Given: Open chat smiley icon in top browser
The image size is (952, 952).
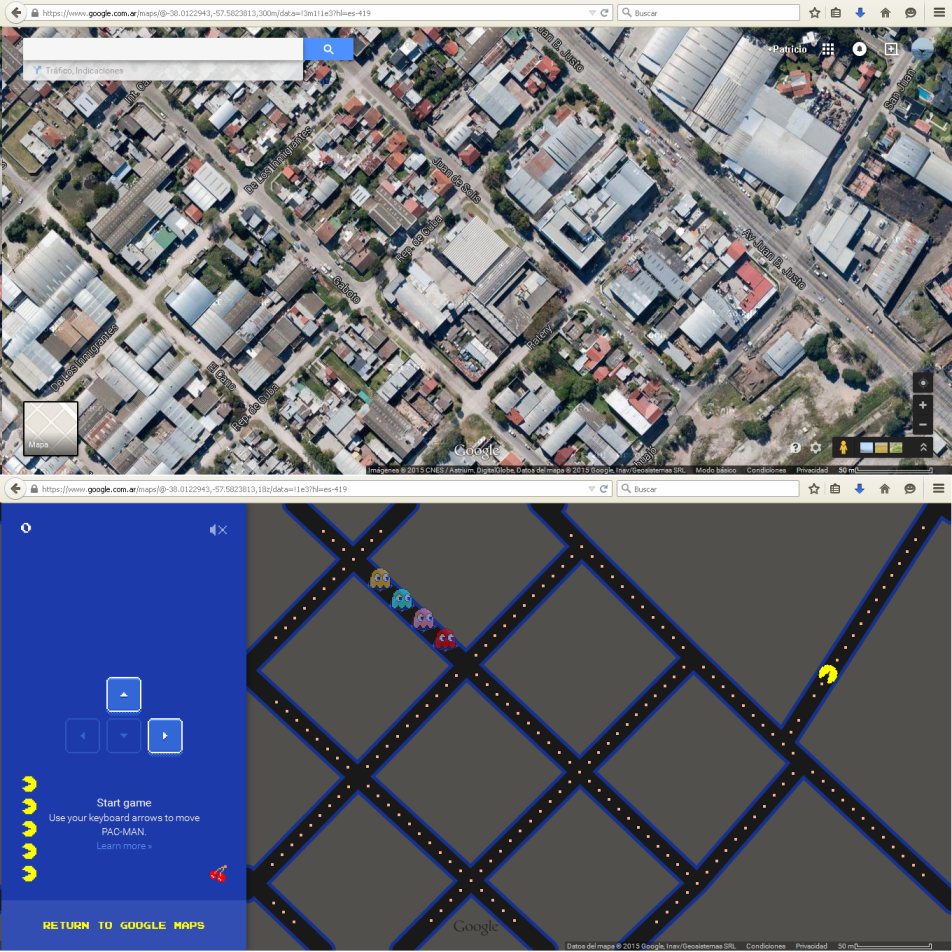Looking at the screenshot, I should pos(910,13).
